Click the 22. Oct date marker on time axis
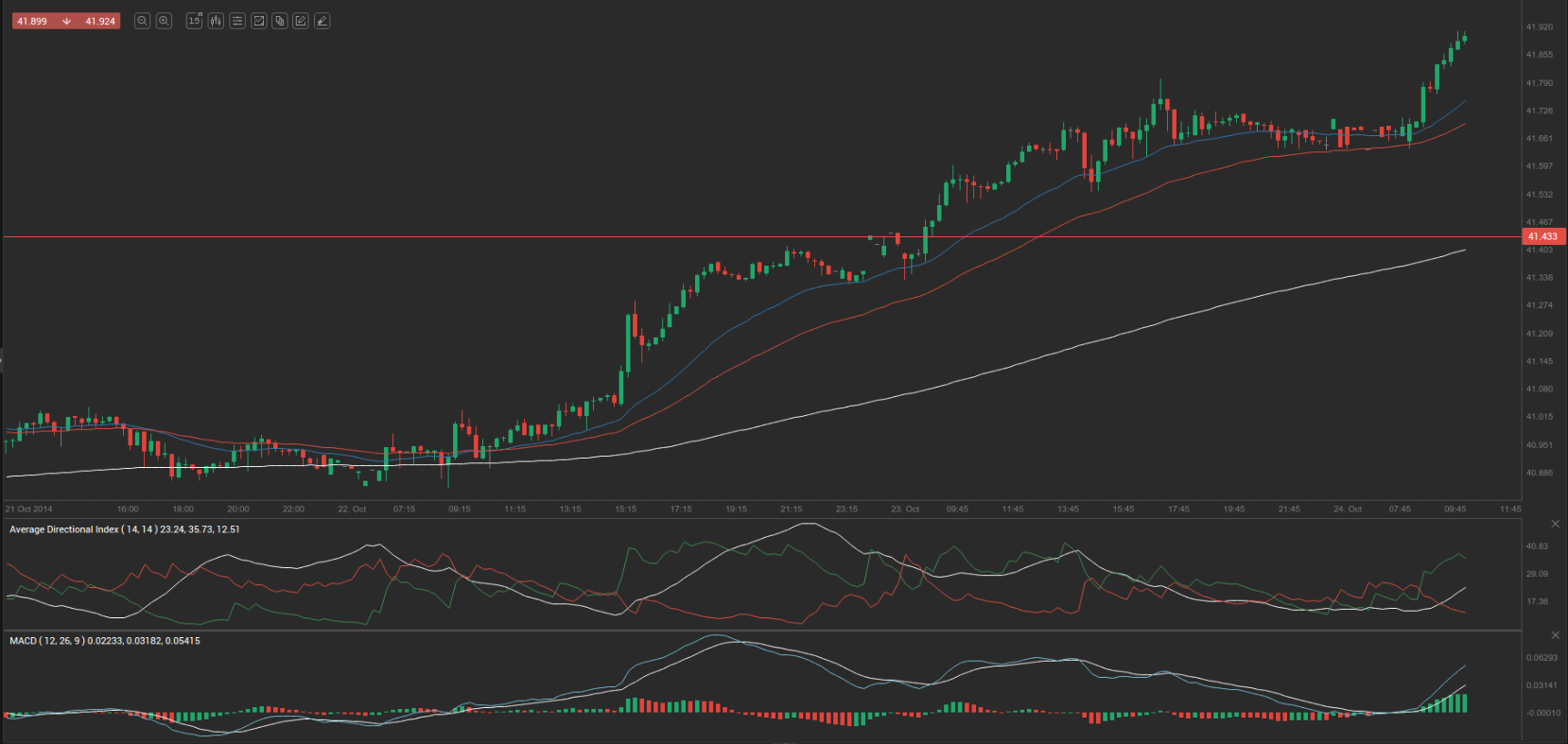The width and height of the screenshot is (1568, 744). (352, 510)
